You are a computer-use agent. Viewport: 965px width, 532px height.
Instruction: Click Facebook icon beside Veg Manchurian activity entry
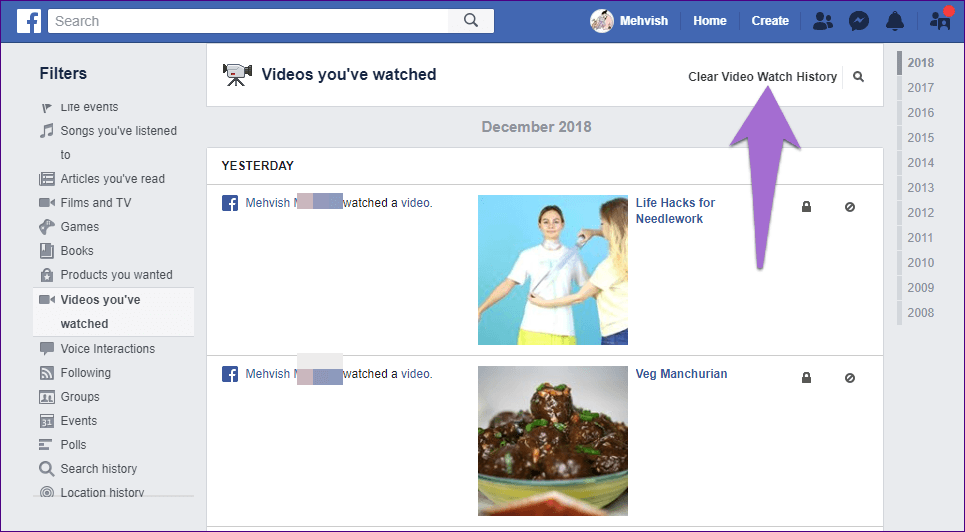(x=230, y=374)
